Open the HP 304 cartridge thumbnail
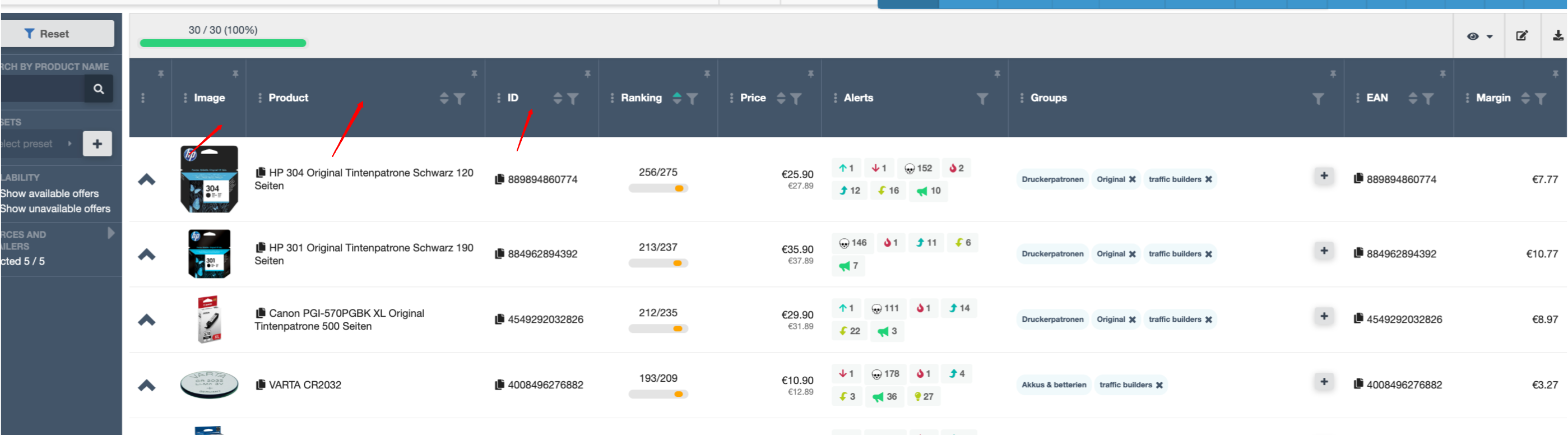 click(210, 179)
